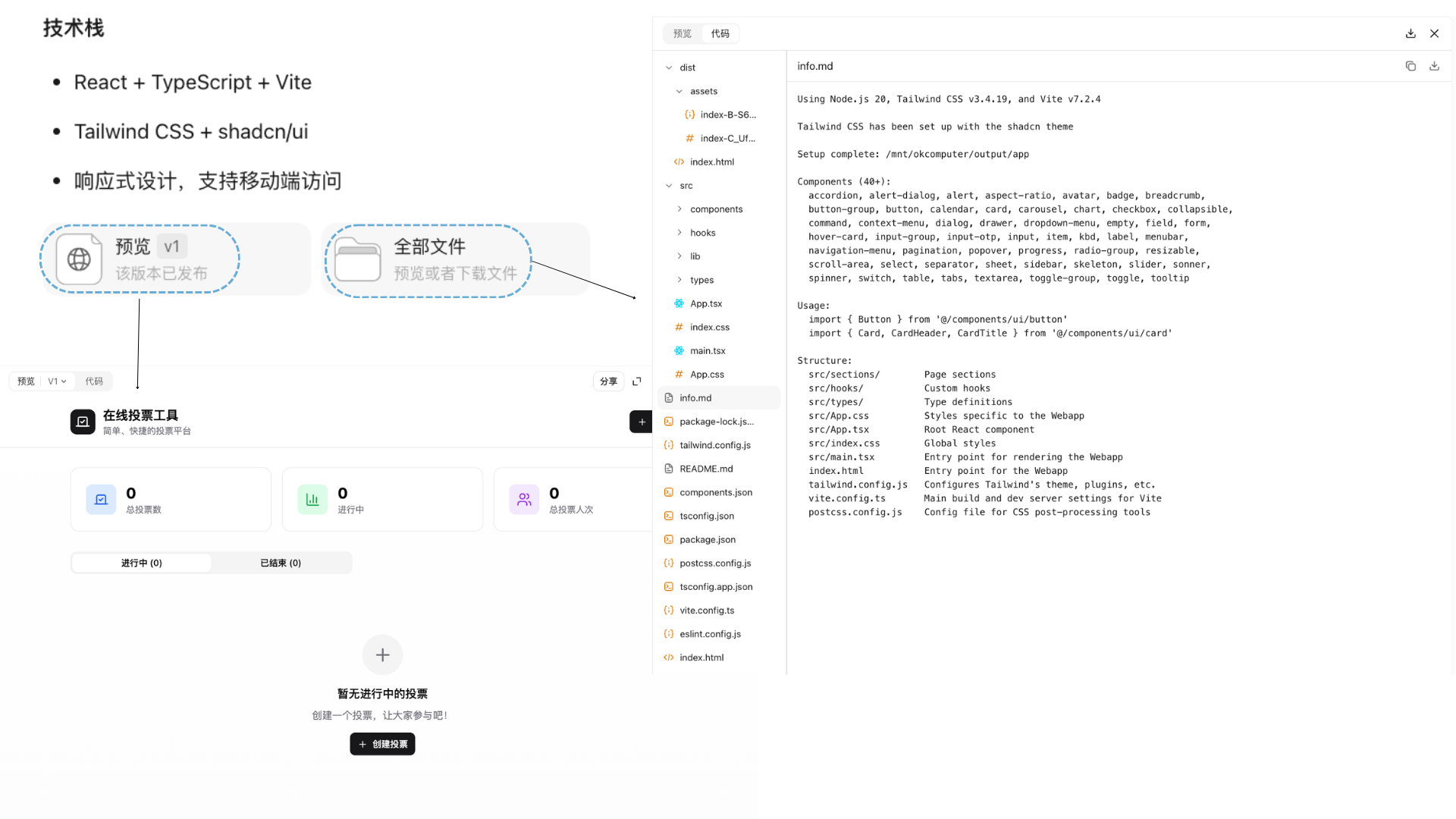The height and width of the screenshot is (819, 1456).
Task: Switch the file panel to the 预览 tab
Action: (x=682, y=33)
